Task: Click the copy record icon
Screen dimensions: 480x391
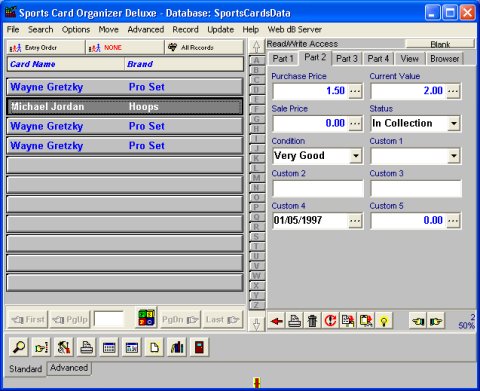Action: coord(348,321)
